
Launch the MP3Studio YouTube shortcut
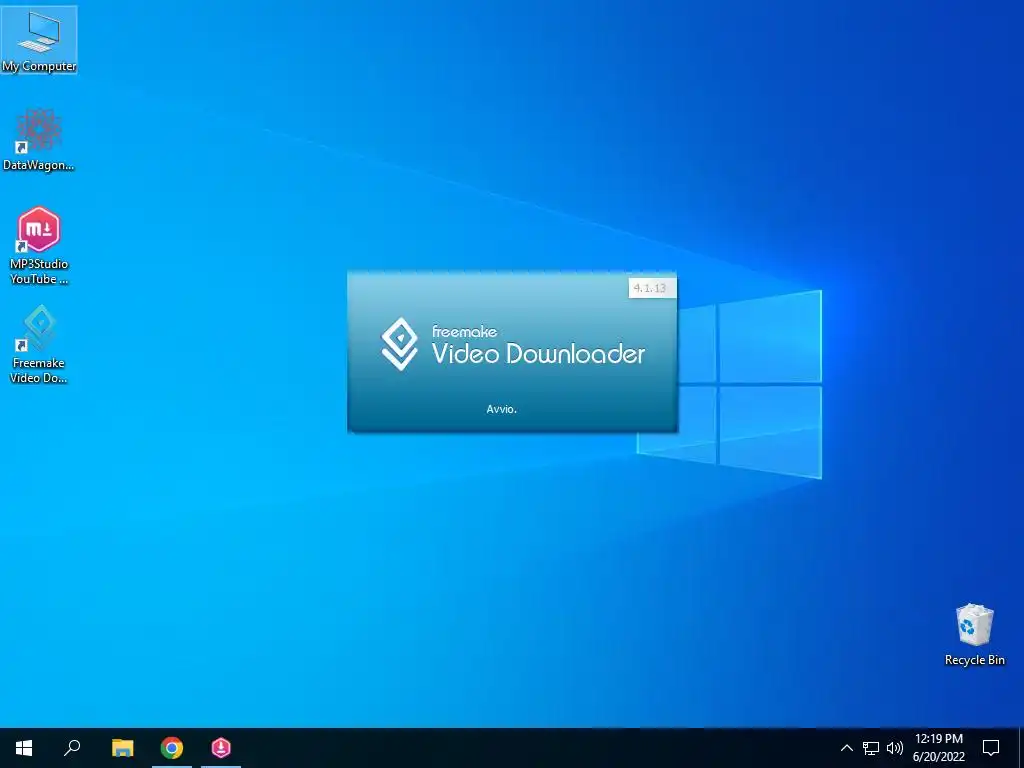click(39, 246)
